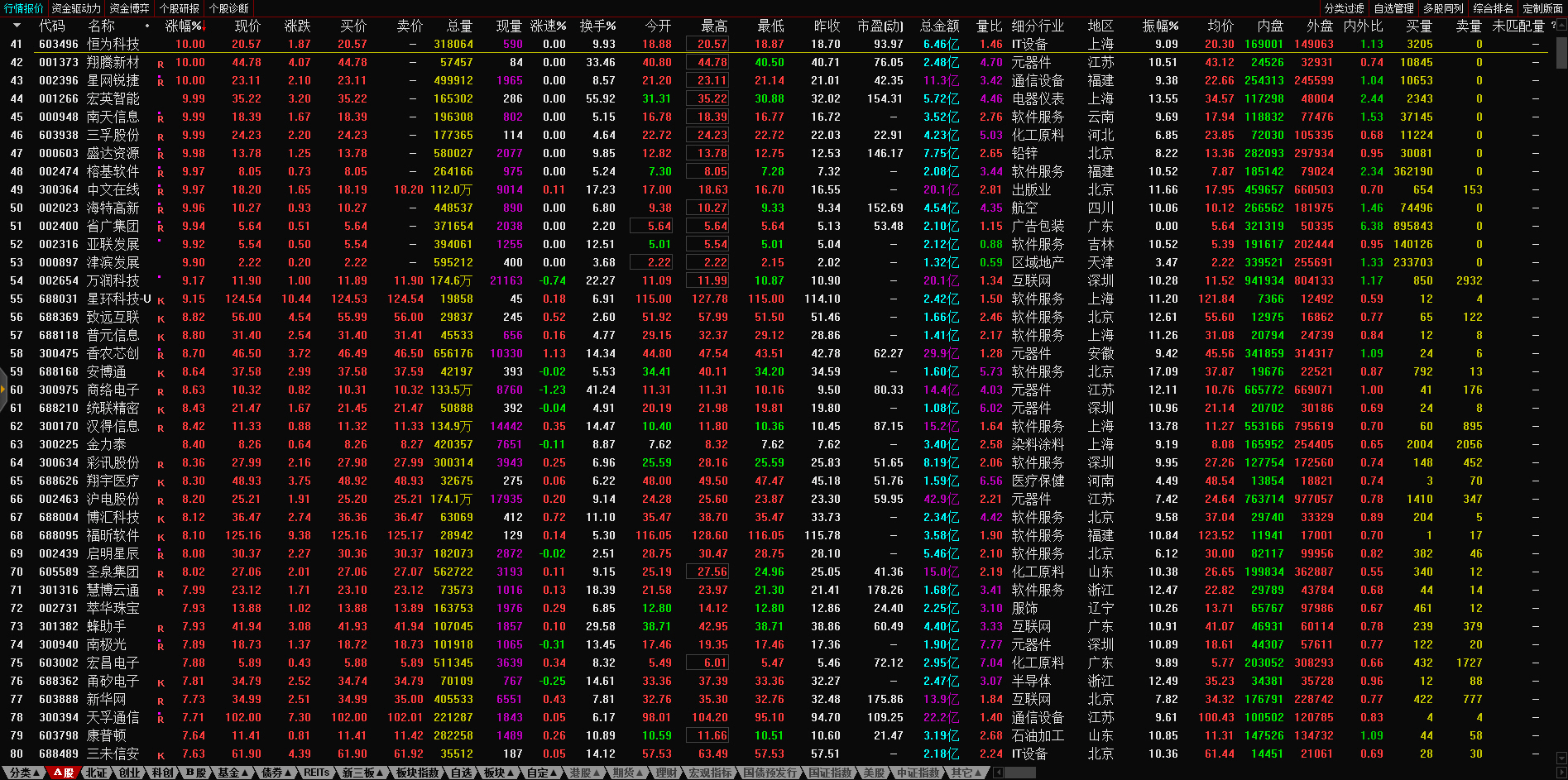Click the R marker next to 翔腾新材

(x=161, y=64)
